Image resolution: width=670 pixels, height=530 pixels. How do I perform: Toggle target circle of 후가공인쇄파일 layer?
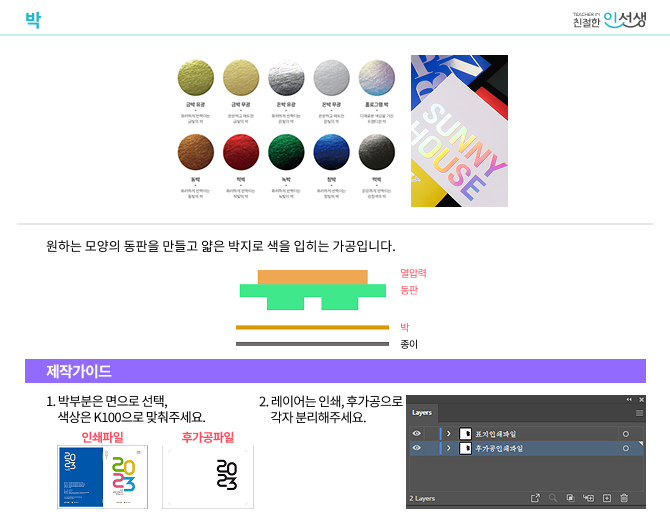[625, 449]
